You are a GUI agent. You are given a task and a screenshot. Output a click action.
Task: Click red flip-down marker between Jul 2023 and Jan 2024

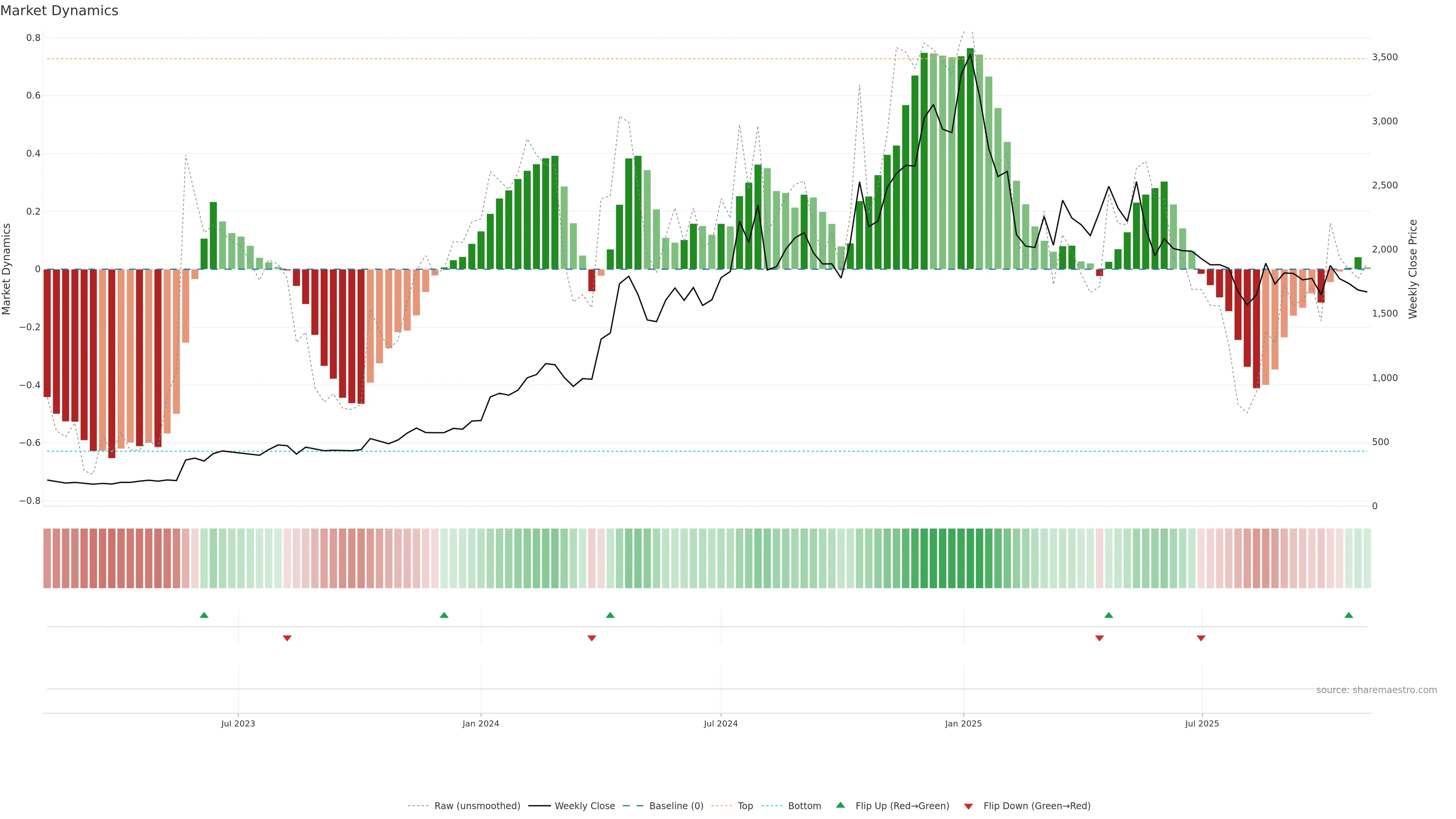[287, 638]
